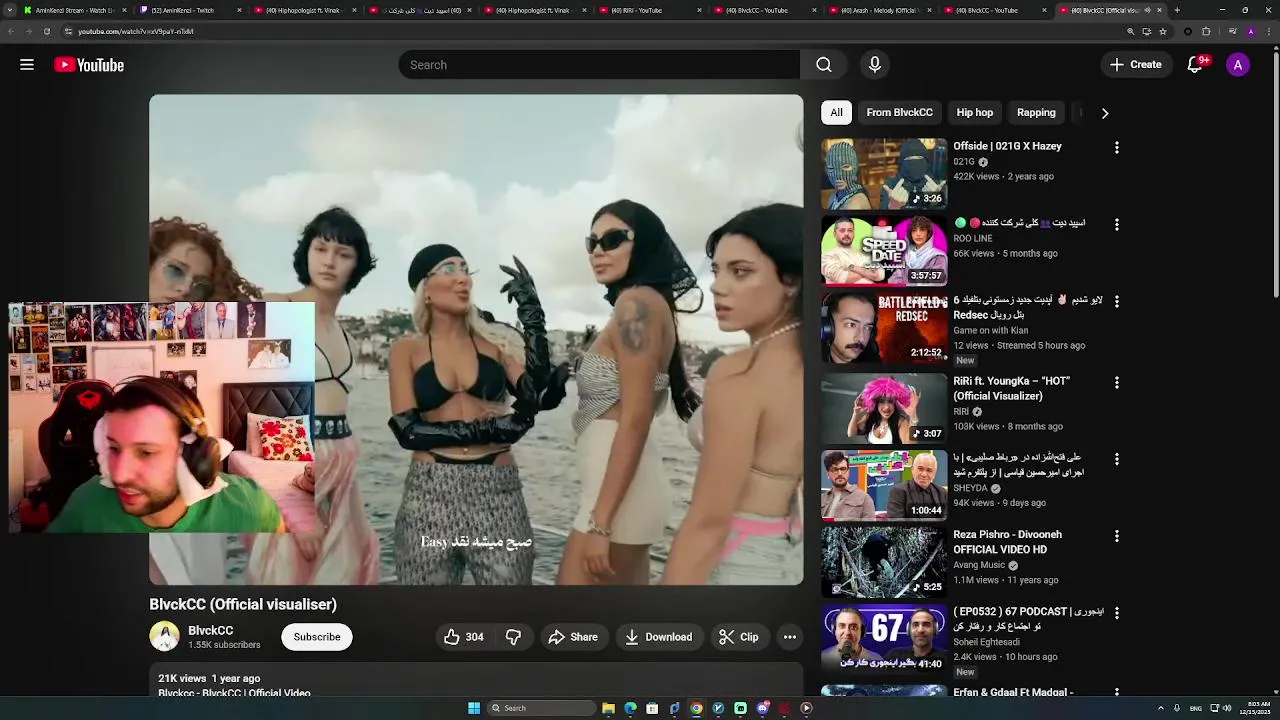Open options for Reza Pishro Divooneh

click(1117, 537)
